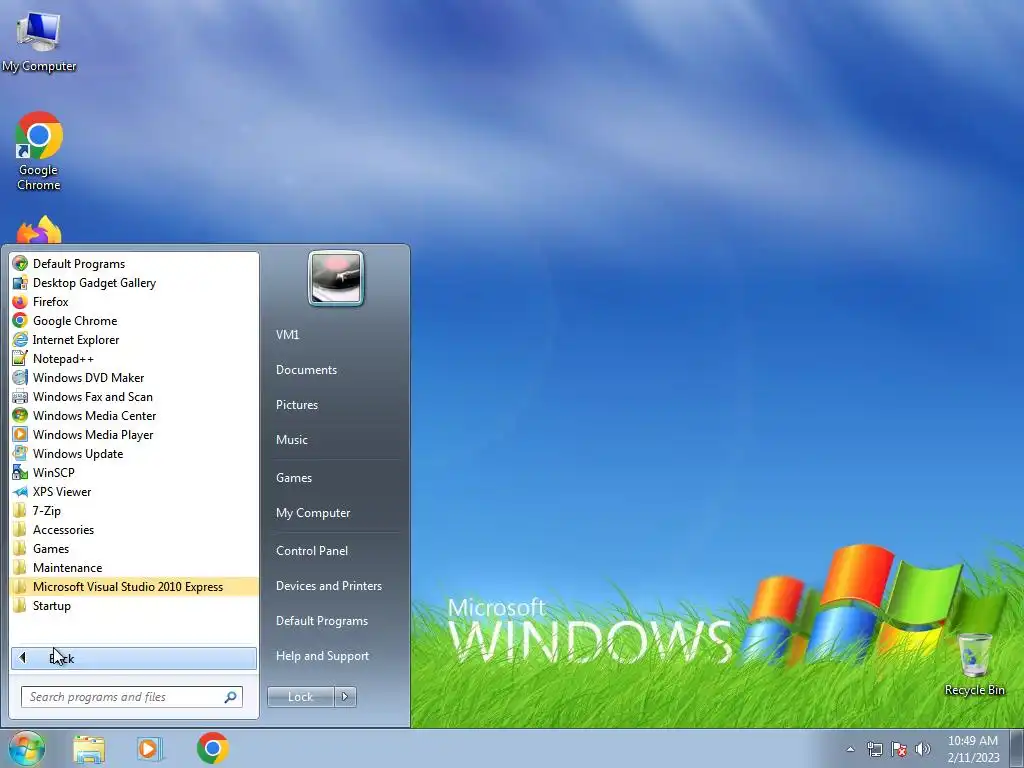Click the Windows Update icon
The height and width of the screenshot is (768, 1024).
point(20,453)
